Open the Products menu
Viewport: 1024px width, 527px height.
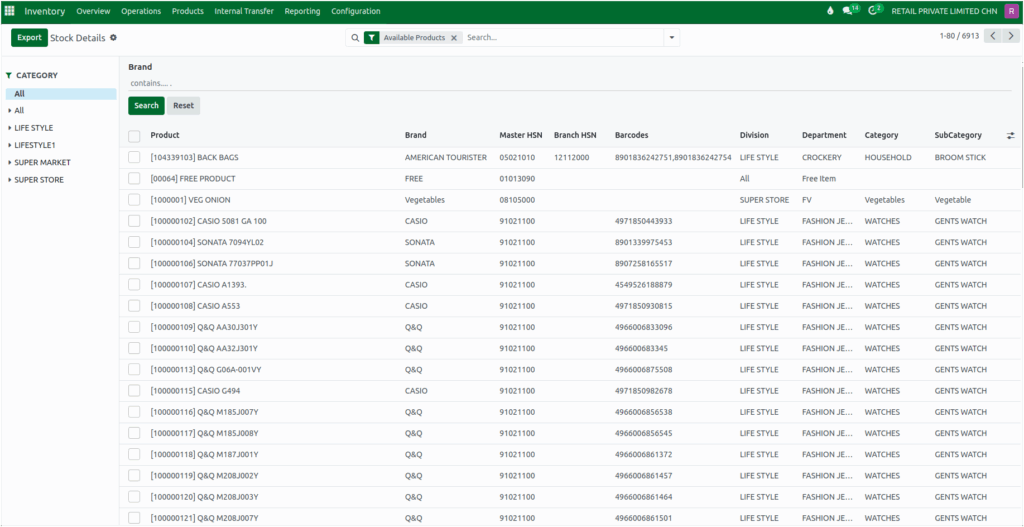[x=187, y=11]
